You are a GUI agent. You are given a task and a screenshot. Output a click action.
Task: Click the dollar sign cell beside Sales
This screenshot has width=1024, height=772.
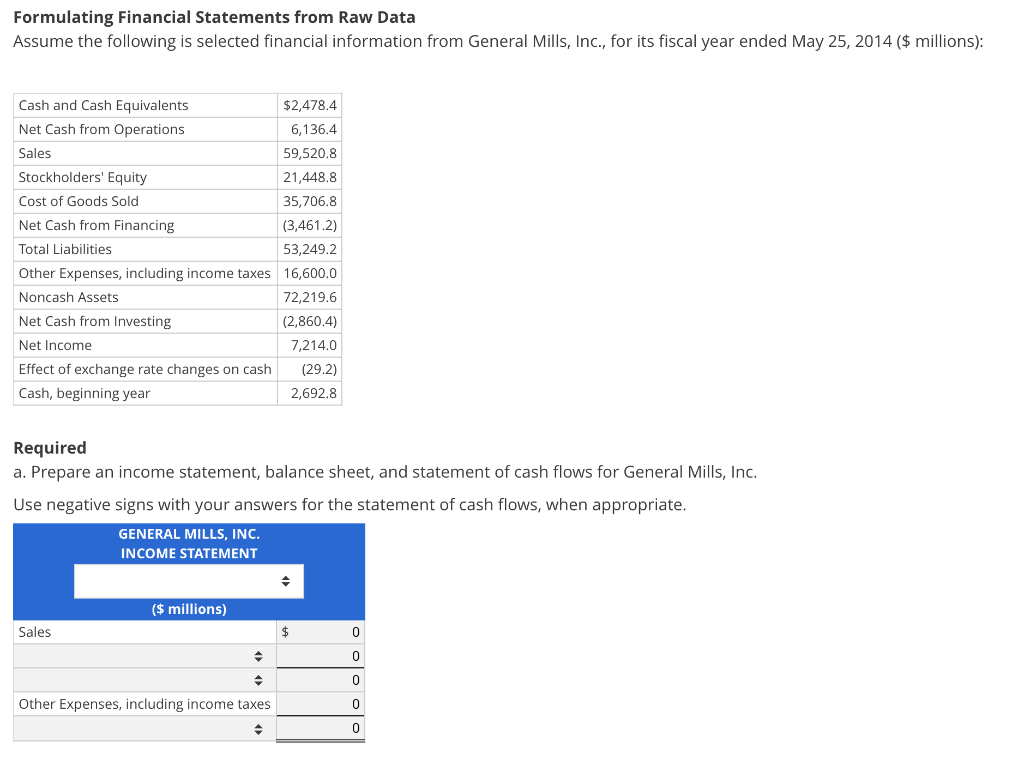pyautogui.click(x=284, y=632)
